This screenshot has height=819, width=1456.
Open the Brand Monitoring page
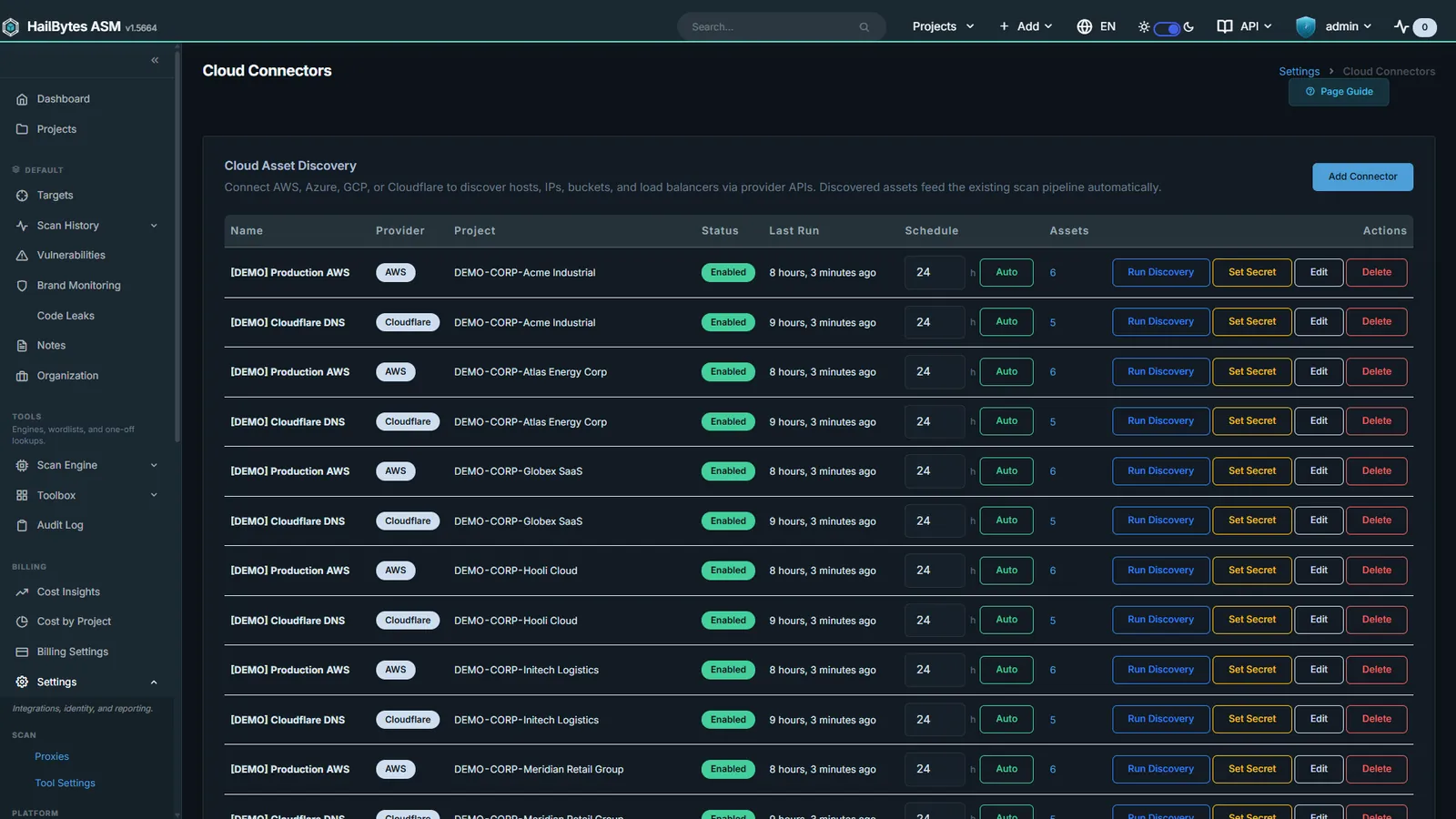click(78, 286)
